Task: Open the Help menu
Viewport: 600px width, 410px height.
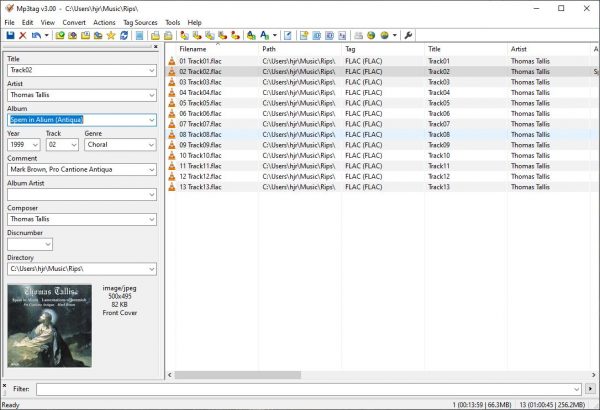Action: point(194,23)
